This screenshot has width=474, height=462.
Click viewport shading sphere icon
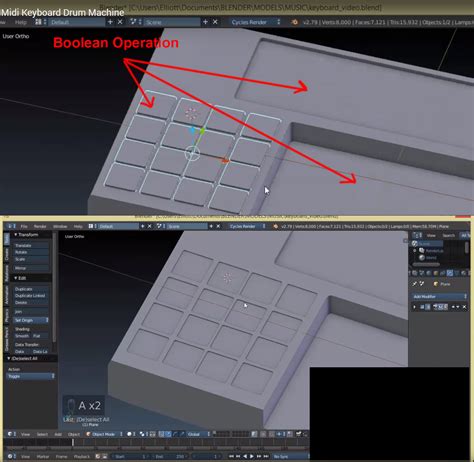click(129, 434)
